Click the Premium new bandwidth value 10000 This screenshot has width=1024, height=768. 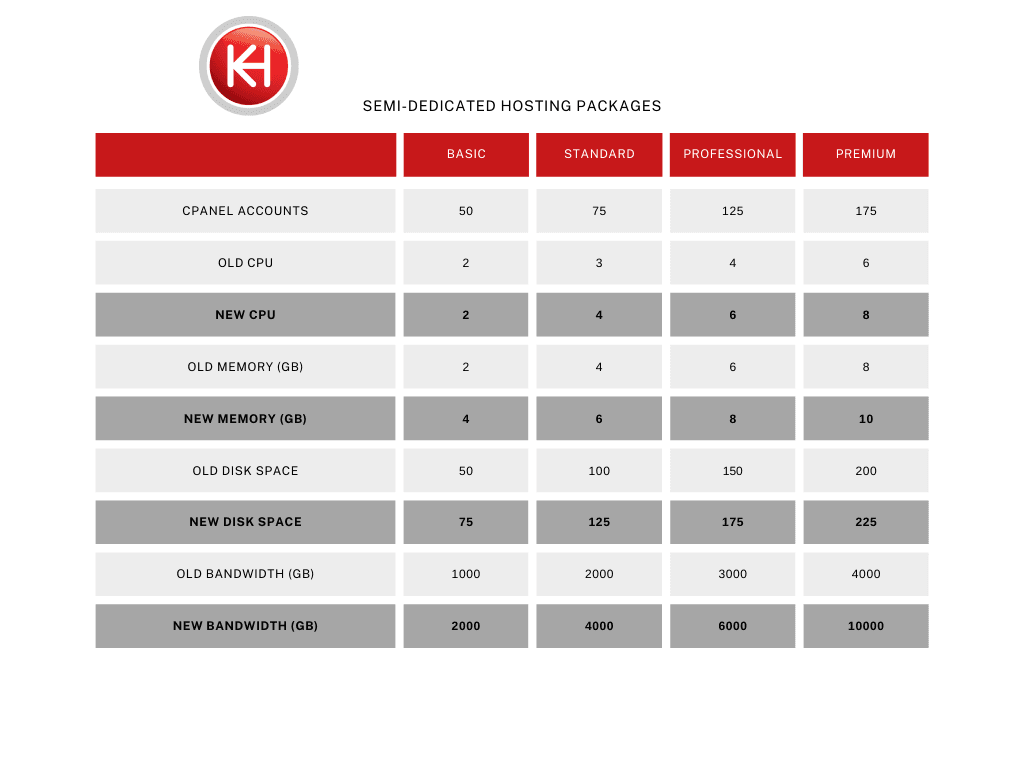click(866, 626)
